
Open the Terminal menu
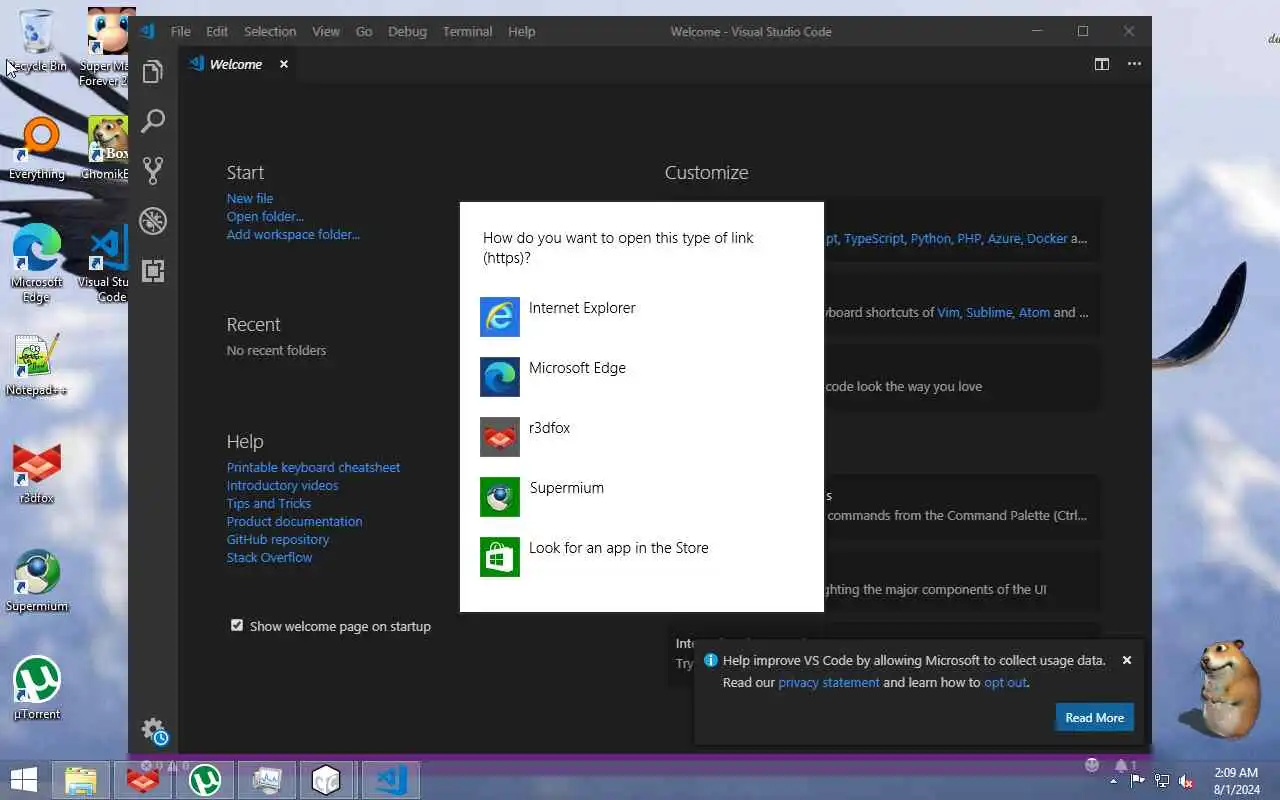467,31
